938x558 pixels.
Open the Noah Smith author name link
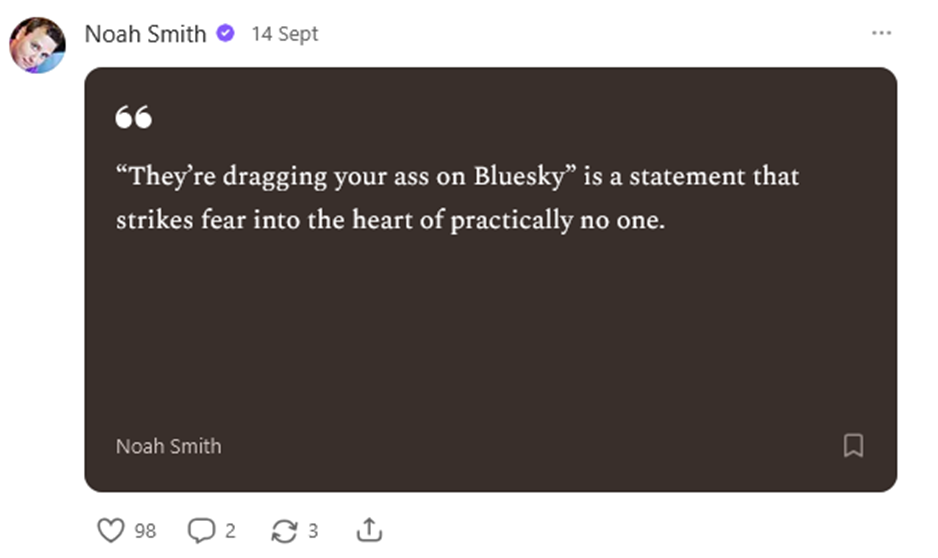click(x=145, y=33)
